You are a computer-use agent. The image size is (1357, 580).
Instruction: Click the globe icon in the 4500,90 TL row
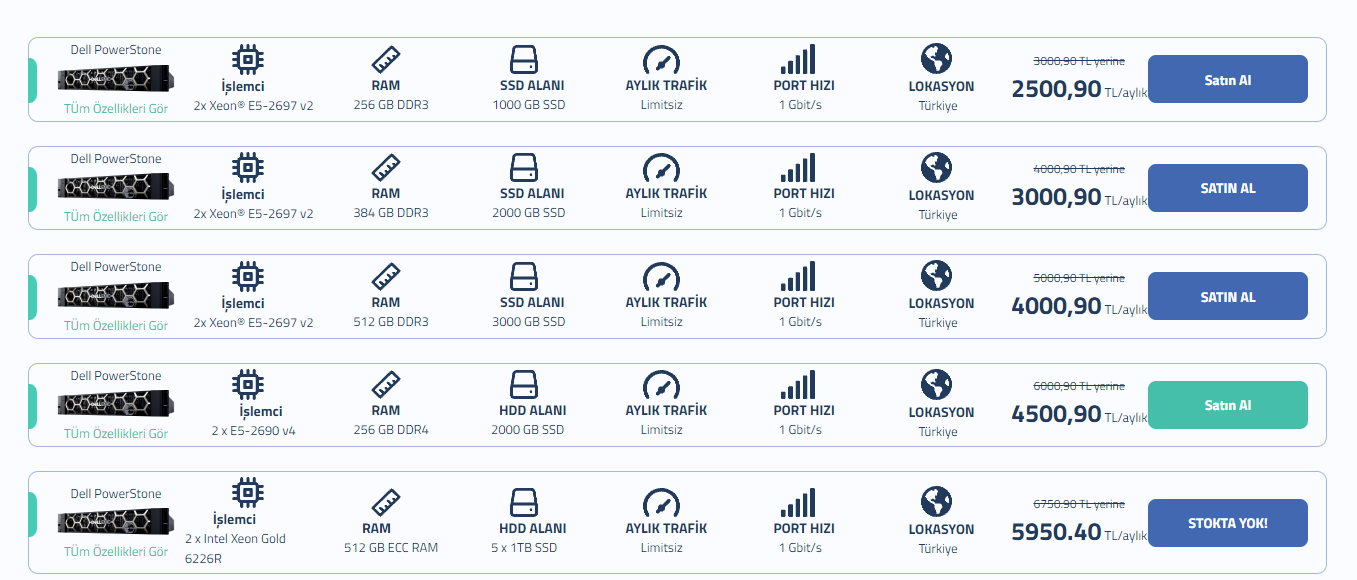tap(937, 384)
